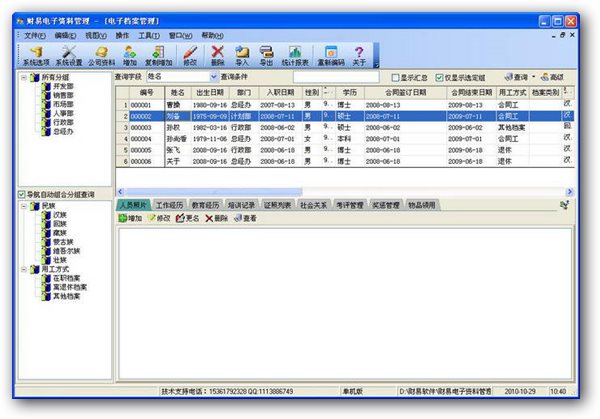This screenshot has height=419, width=600.
Task: Select 汉族 node in tree
Action: coord(60,215)
